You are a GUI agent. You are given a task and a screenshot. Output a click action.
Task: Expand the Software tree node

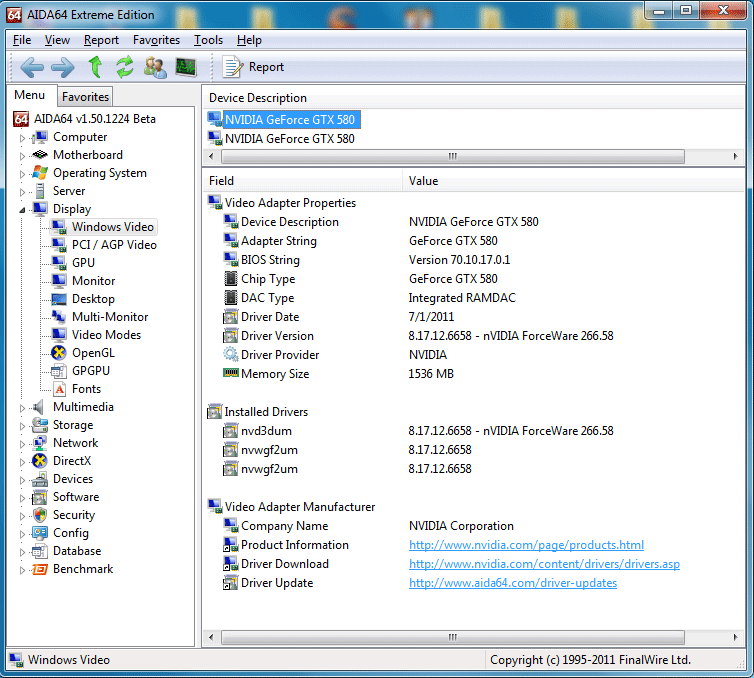[x=22, y=498]
